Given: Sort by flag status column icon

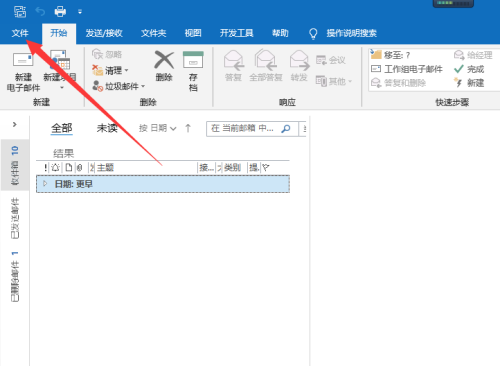Looking at the screenshot, I should click(266, 167).
